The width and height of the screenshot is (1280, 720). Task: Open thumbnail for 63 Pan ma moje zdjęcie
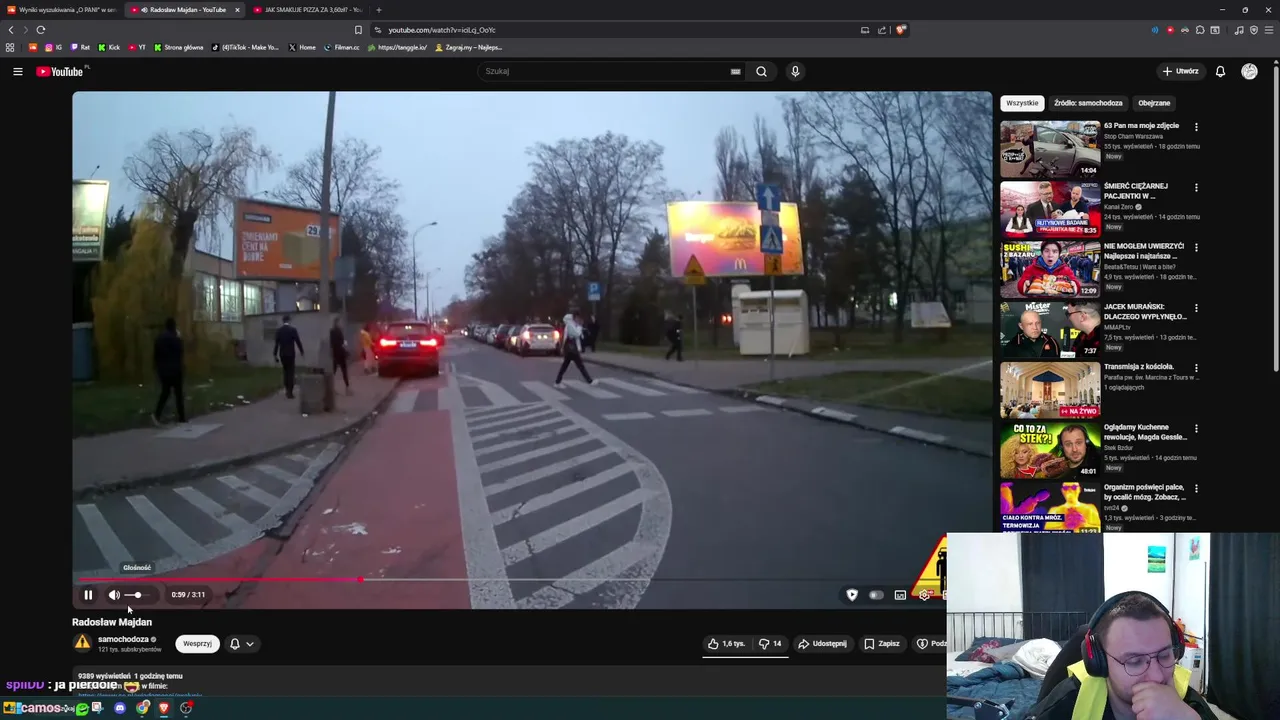click(1050, 148)
